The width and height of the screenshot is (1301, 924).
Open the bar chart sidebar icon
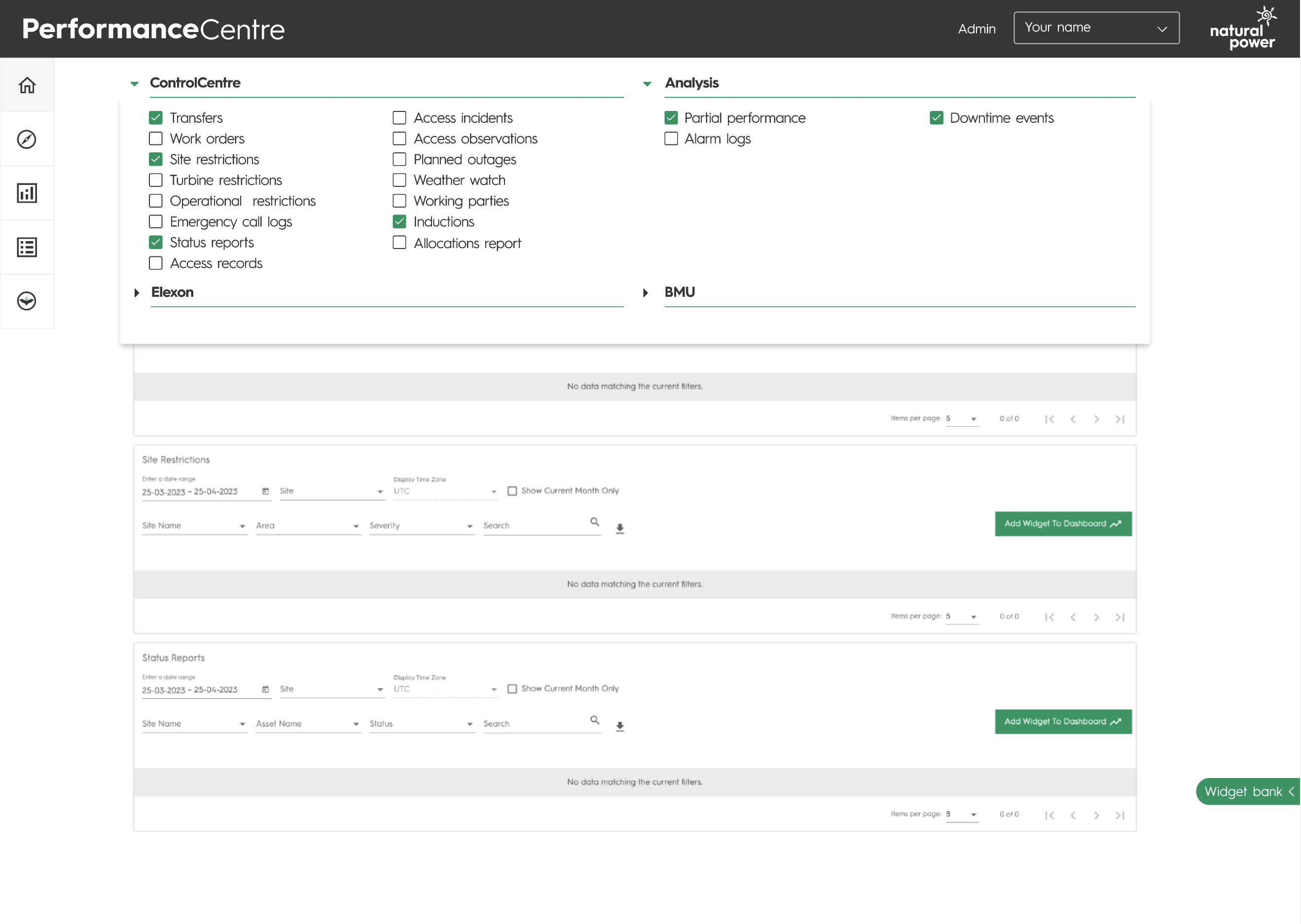click(x=27, y=193)
